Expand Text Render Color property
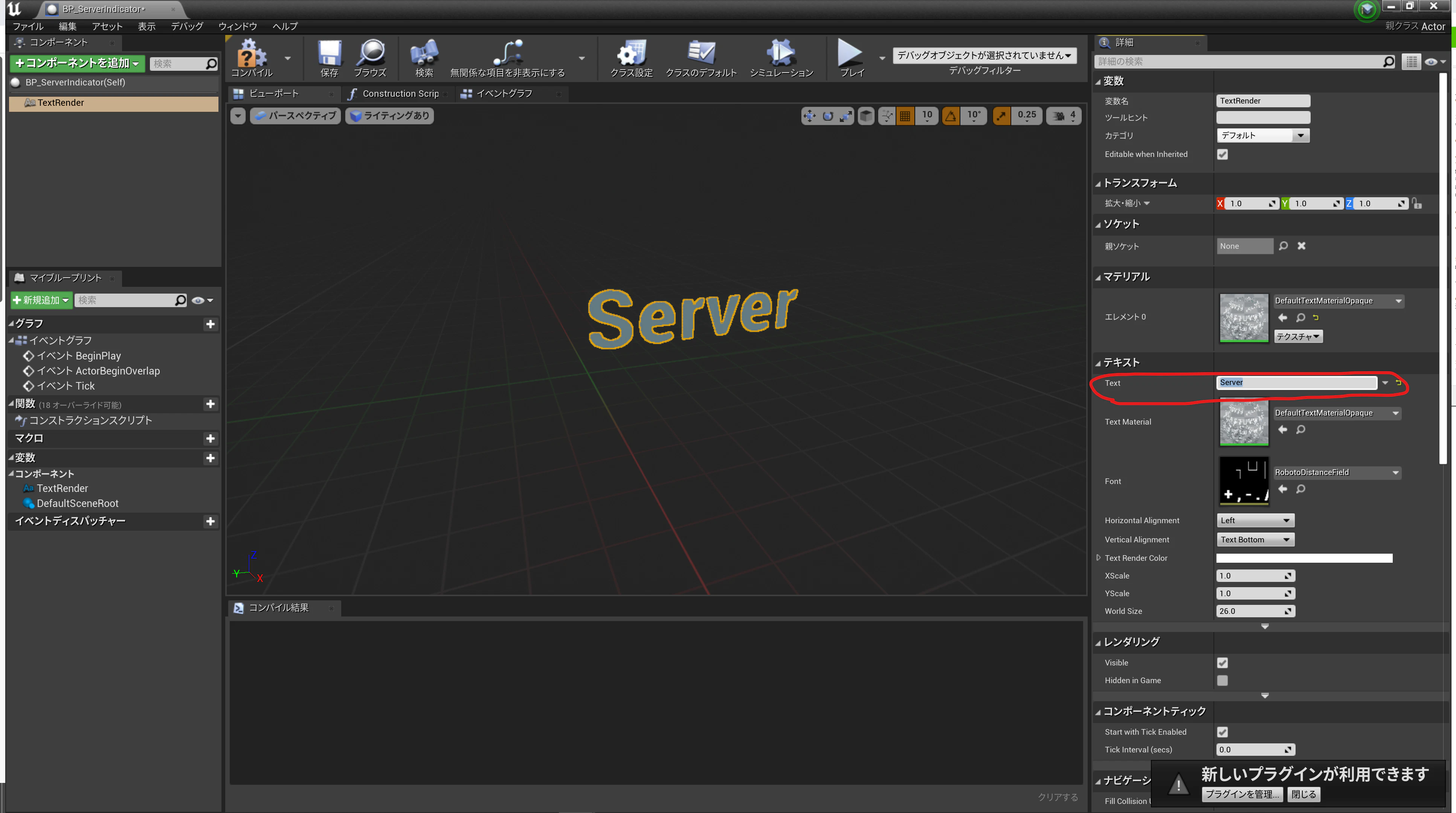1456x813 pixels. coord(1098,558)
